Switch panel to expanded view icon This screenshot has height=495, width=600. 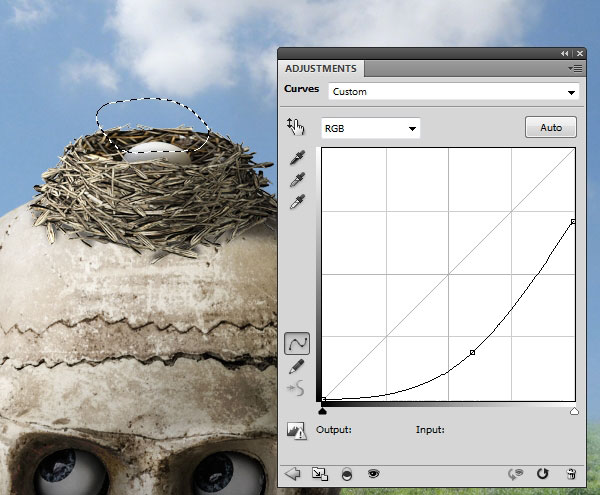pos(320,474)
